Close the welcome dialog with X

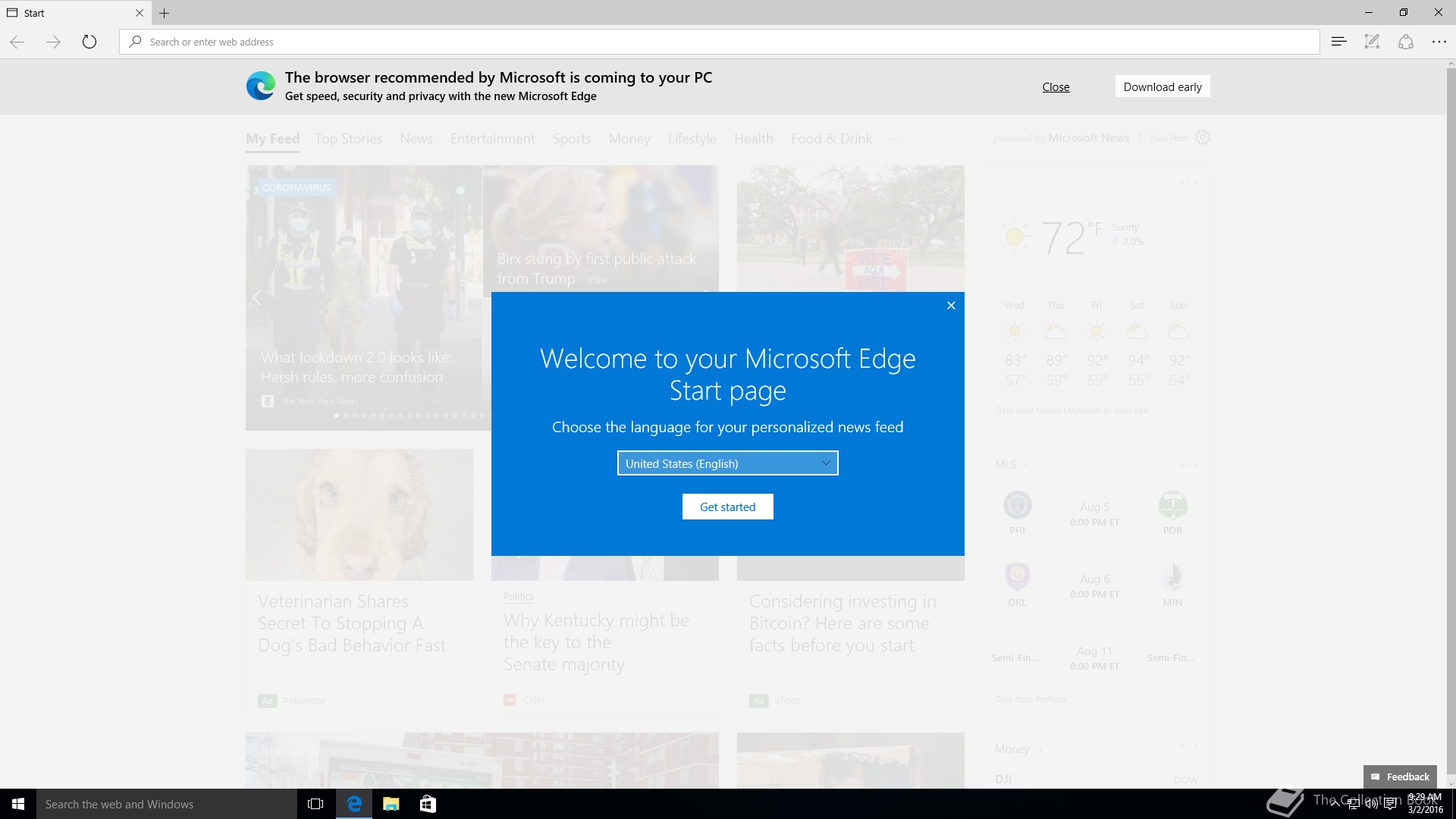[951, 306]
